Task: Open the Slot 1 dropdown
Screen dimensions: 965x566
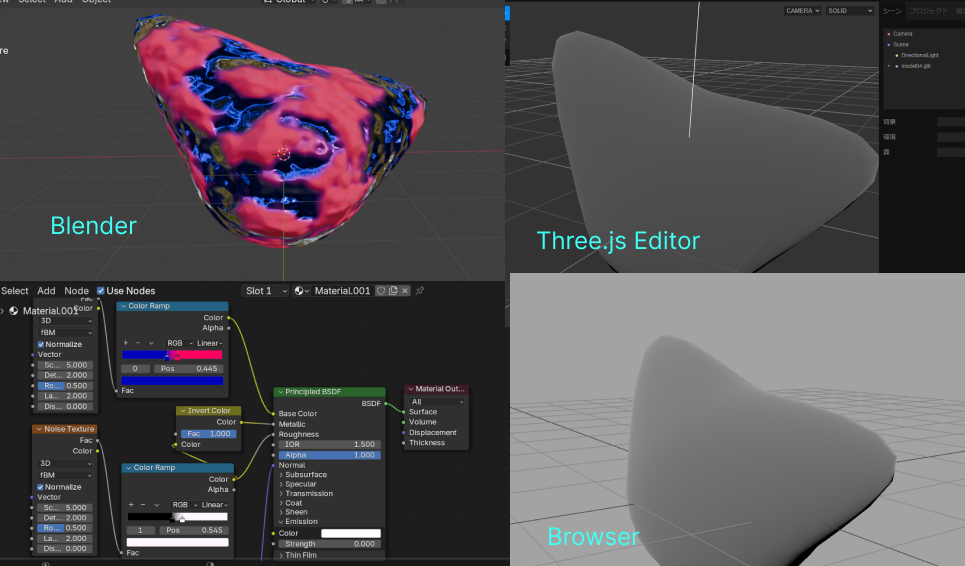Action: (x=266, y=291)
